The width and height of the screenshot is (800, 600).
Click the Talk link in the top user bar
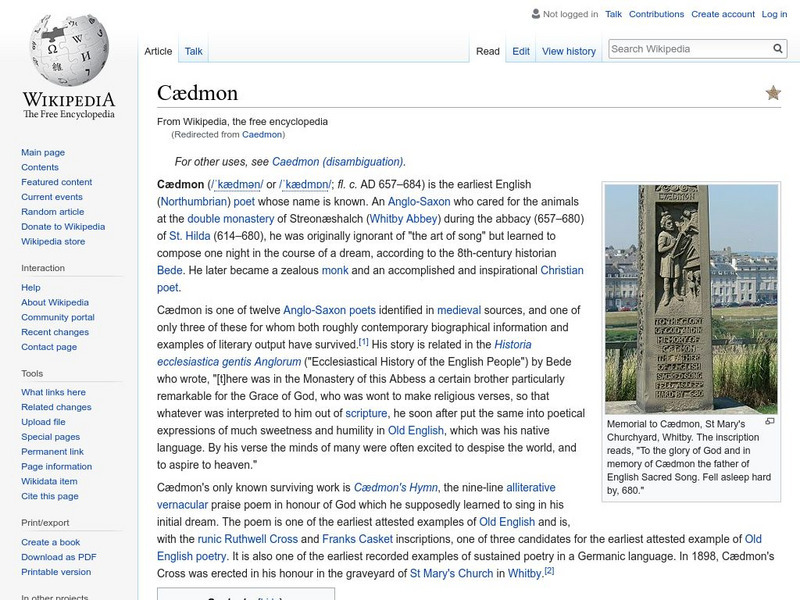tap(613, 14)
